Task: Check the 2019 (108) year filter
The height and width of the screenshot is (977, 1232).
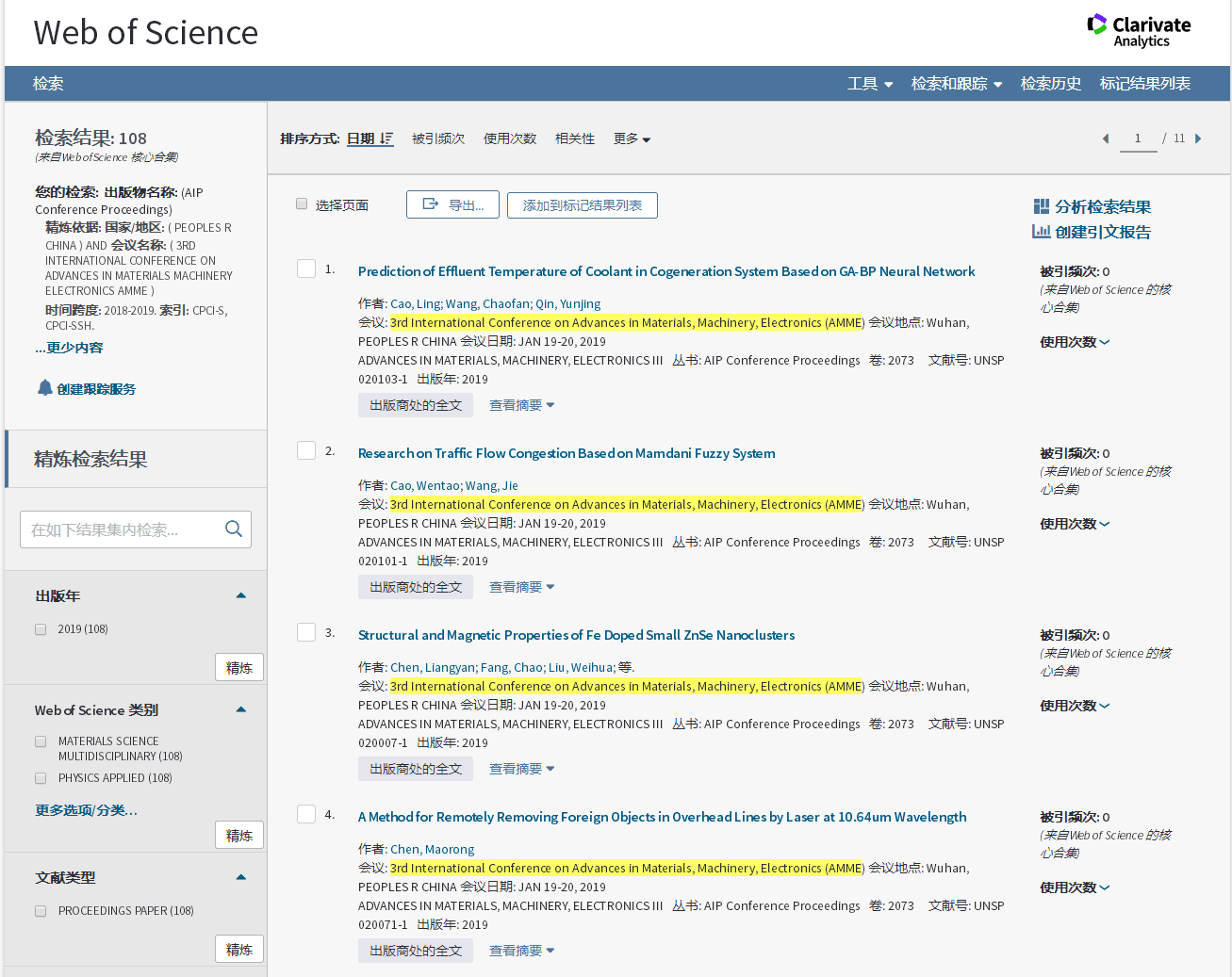Action: pos(41,629)
